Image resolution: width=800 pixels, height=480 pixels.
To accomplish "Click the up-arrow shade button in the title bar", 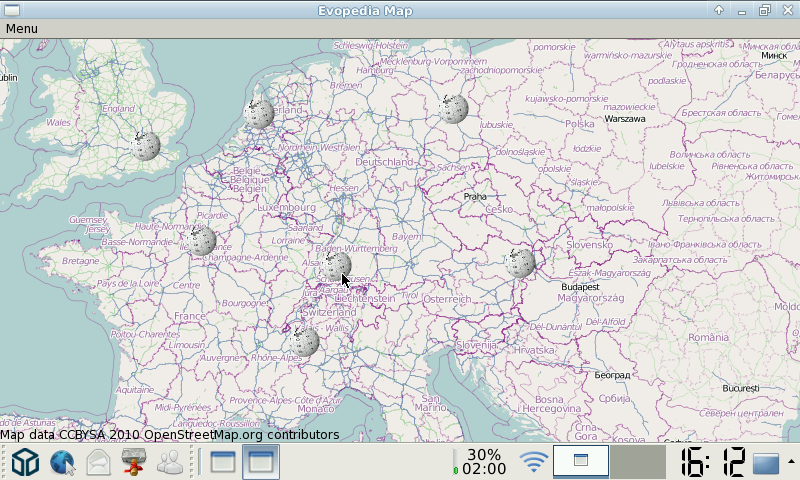I will pyautogui.click(x=719, y=10).
